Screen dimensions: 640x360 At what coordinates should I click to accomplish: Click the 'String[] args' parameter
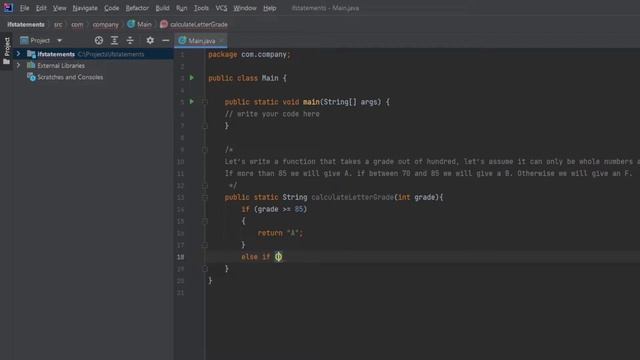352,102
